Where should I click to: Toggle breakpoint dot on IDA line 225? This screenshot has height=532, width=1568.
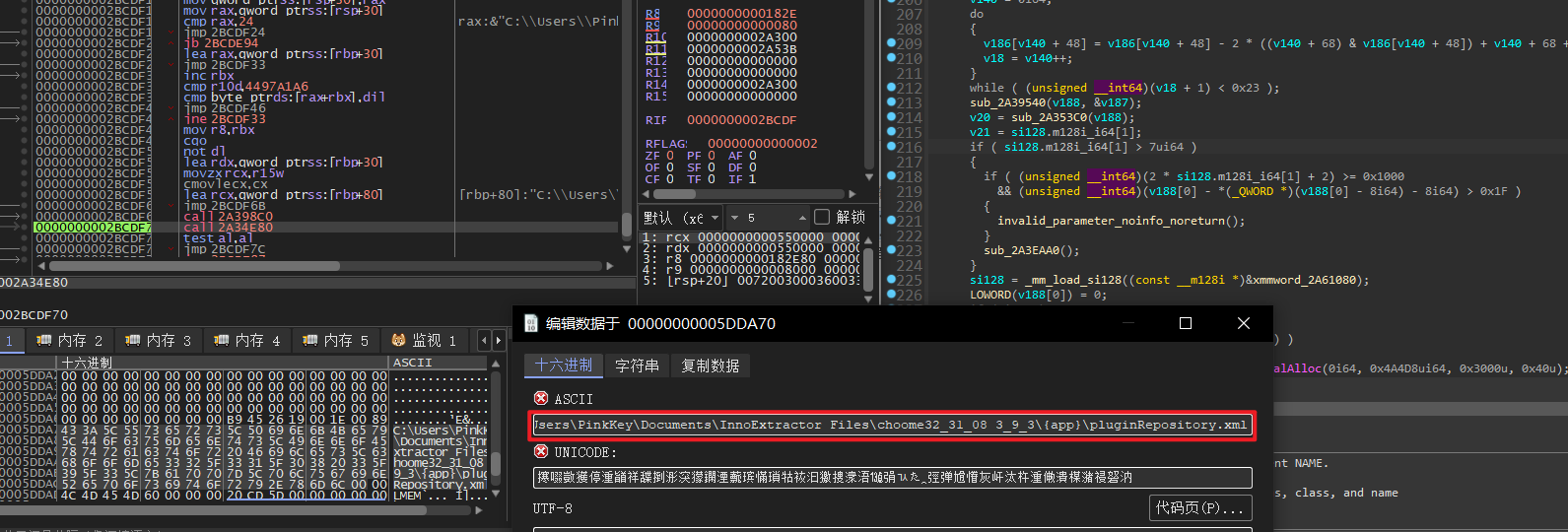[891, 280]
